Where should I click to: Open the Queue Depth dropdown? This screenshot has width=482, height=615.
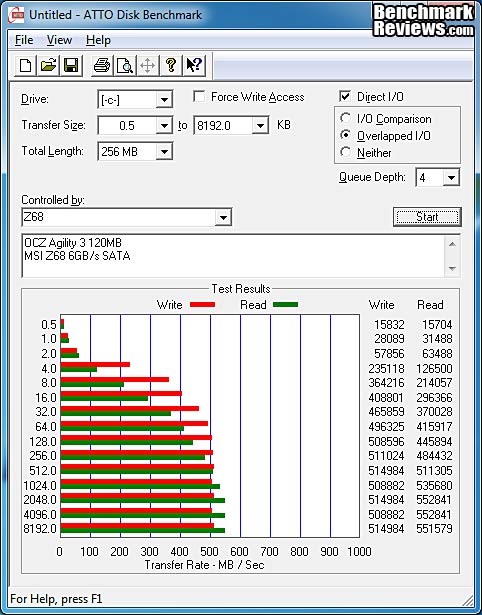tap(451, 178)
